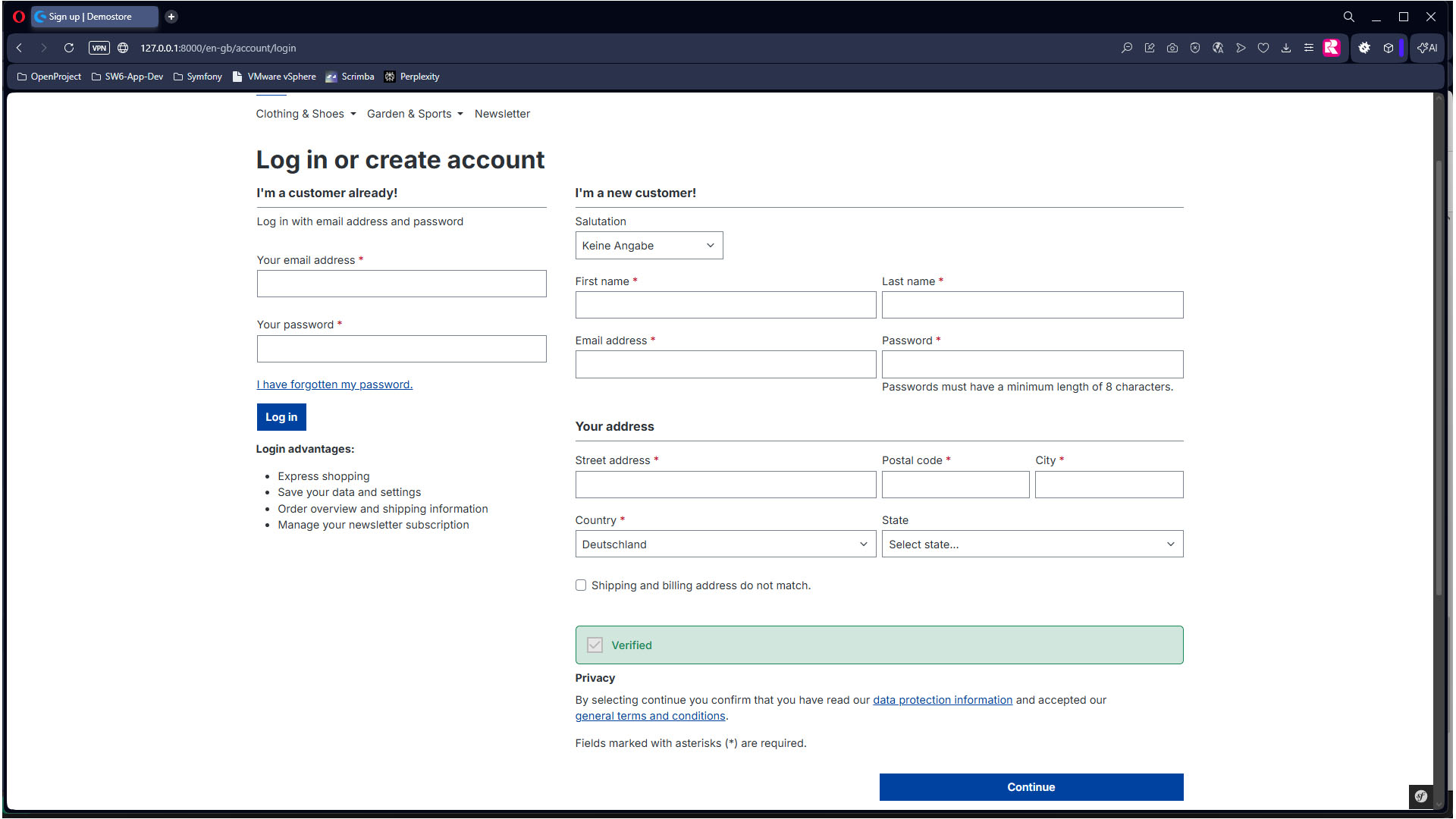Open the translate page globe icon
The image size is (1456, 819).
coord(1218,48)
